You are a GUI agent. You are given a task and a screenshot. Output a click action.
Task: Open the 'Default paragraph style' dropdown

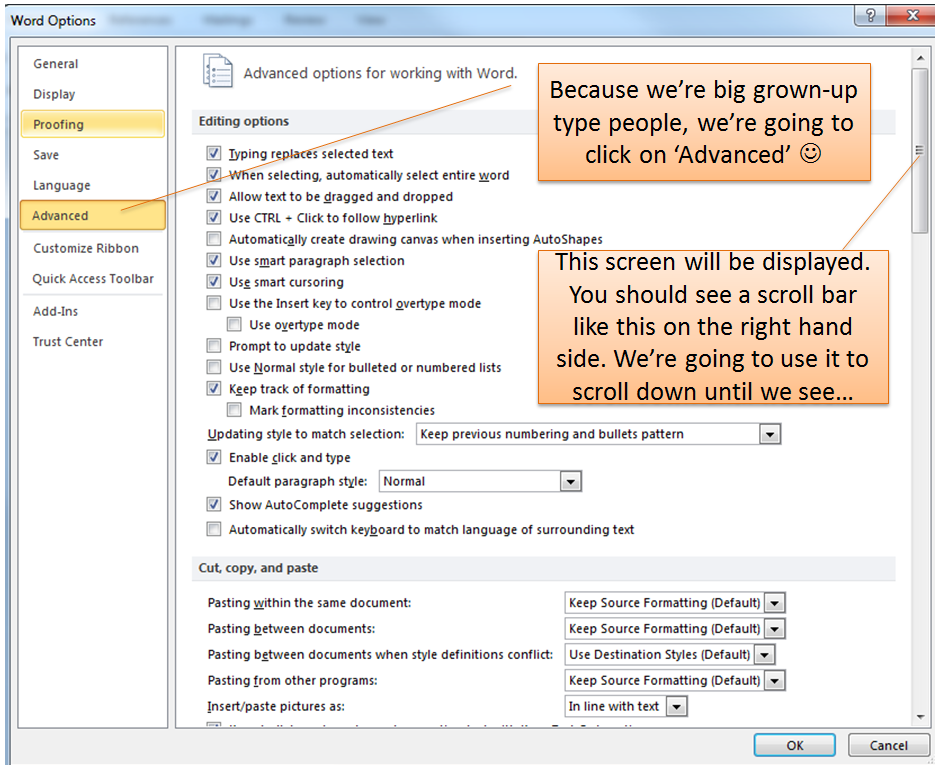[x=570, y=481]
